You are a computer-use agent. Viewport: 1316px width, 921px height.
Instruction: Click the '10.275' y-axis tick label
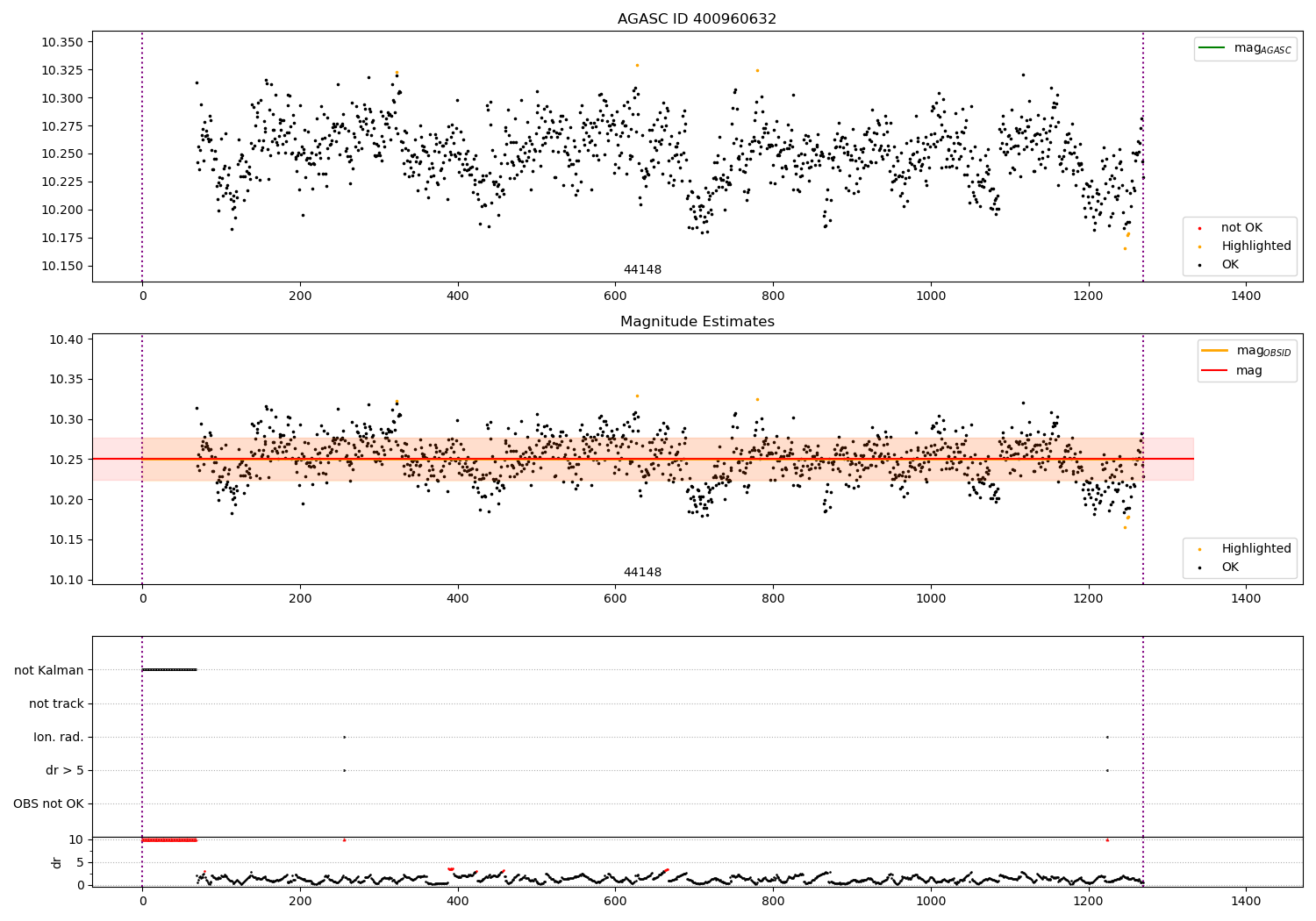(61, 126)
